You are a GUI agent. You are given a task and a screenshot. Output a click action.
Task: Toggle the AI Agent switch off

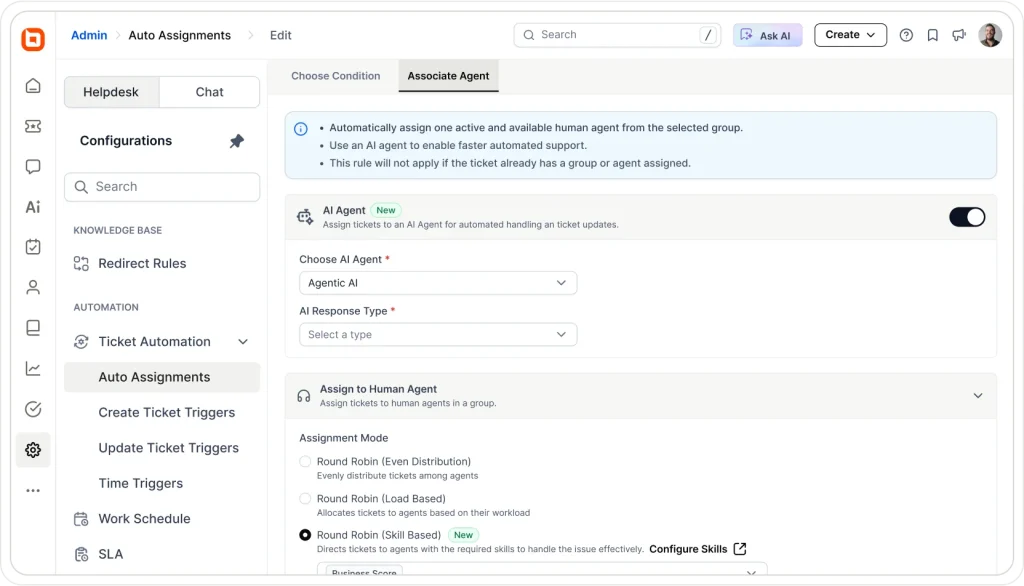[967, 217]
